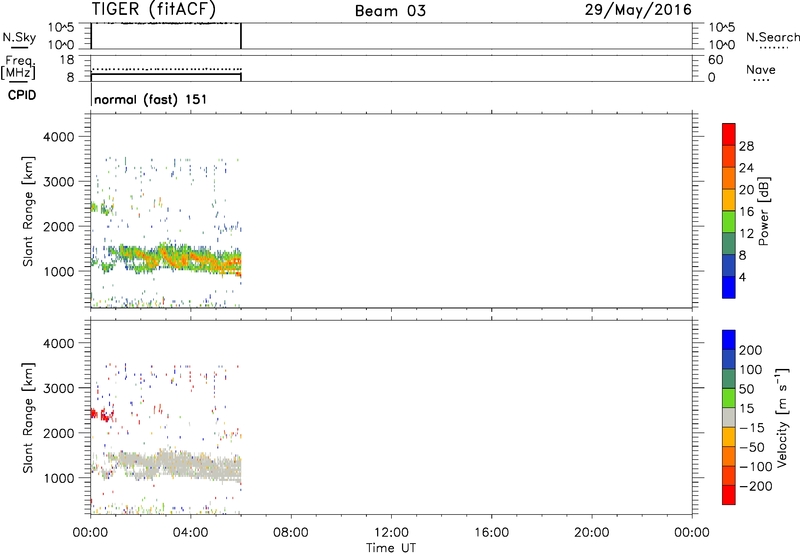The image size is (800, 554).
Task: Click the red bottom of velocity colorbar
Action: pos(729,495)
